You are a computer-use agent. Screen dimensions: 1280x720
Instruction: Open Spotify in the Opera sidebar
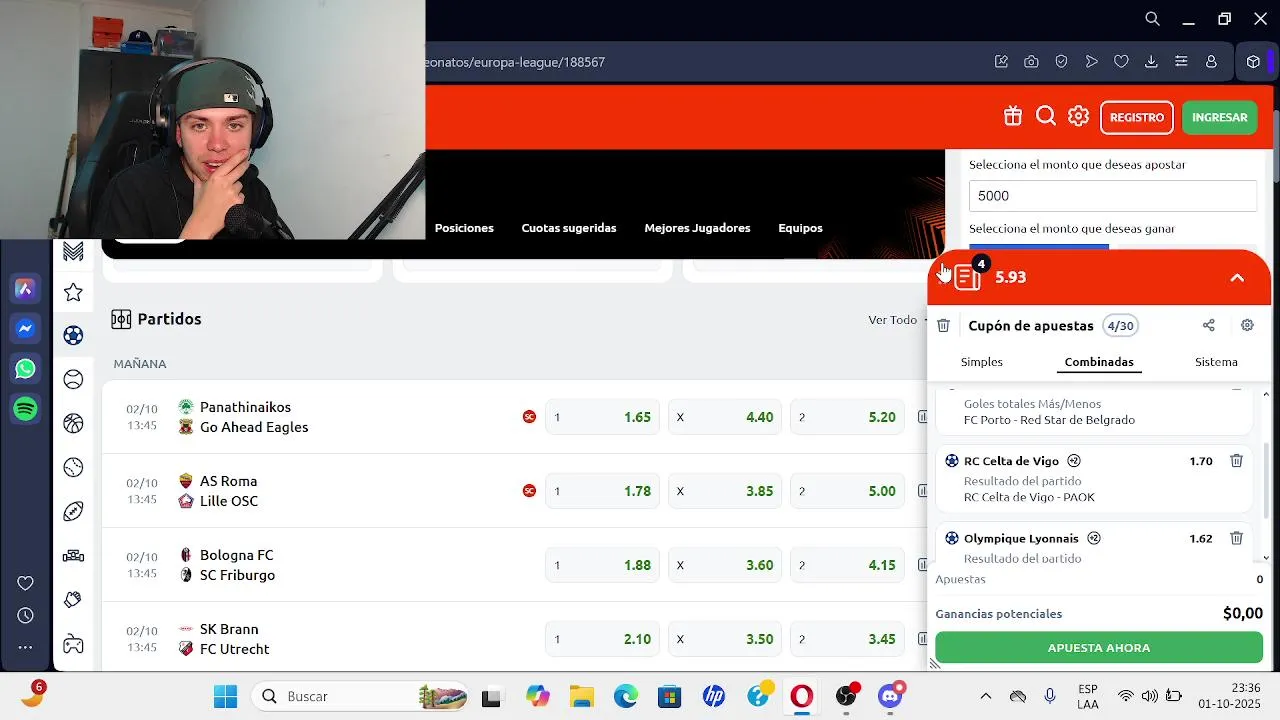point(26,408)
